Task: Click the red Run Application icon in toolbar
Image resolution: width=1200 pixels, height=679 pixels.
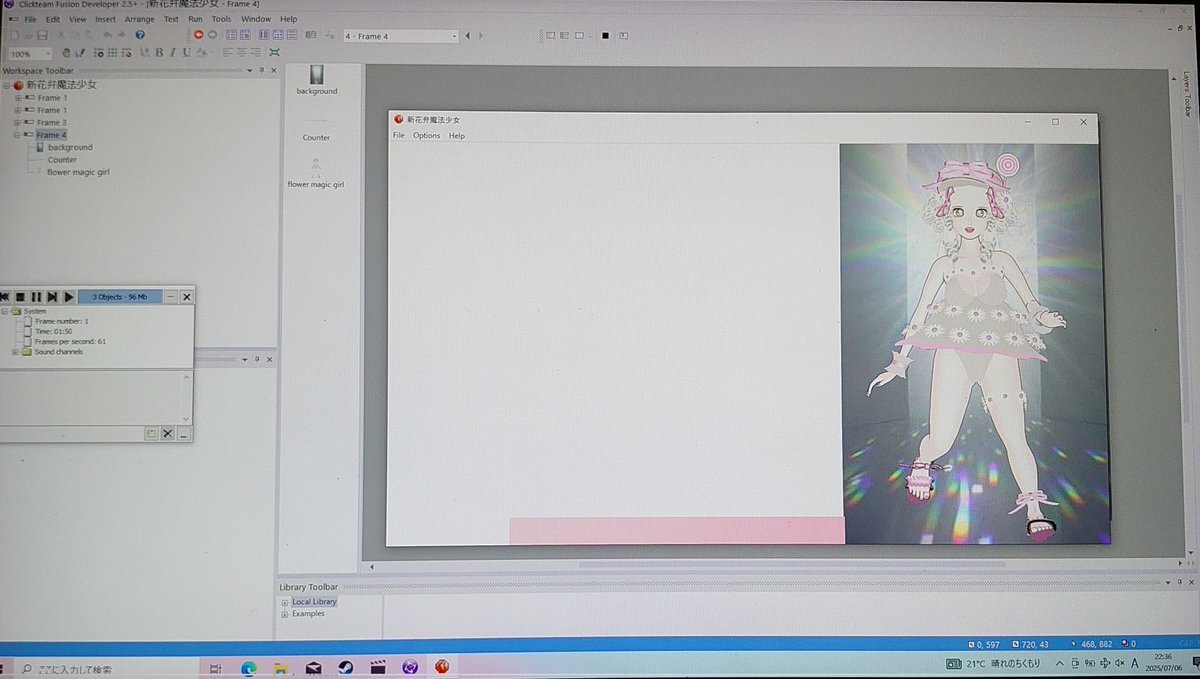Action: click(198, 35)
